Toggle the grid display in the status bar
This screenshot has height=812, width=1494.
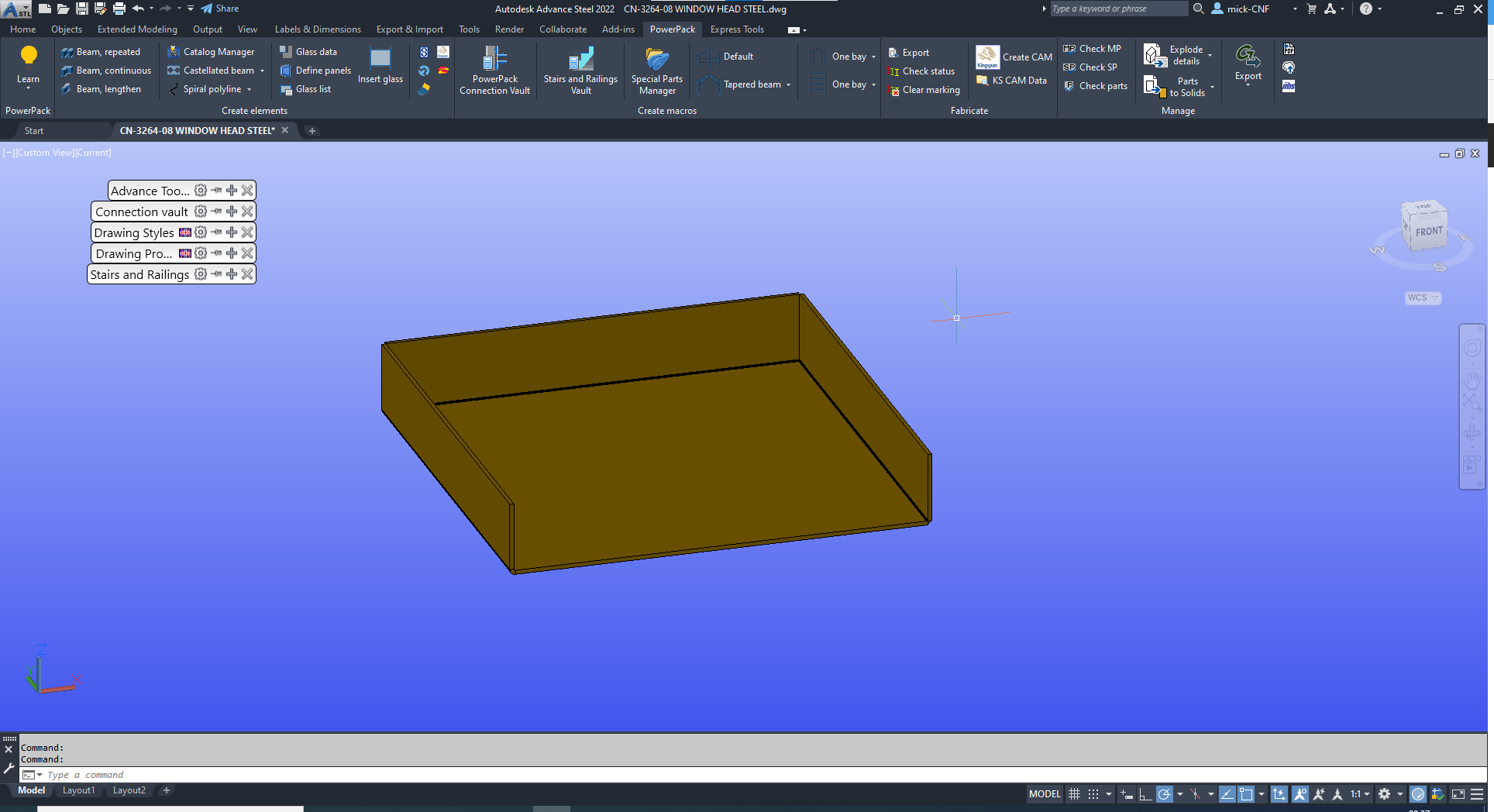coord(1075,794)
